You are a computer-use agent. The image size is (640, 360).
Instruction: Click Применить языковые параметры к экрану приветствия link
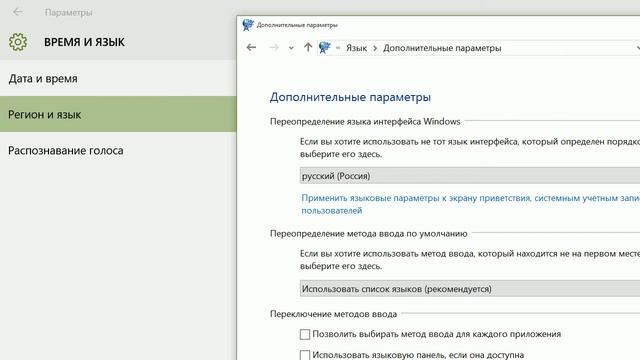tap(471, 204)
